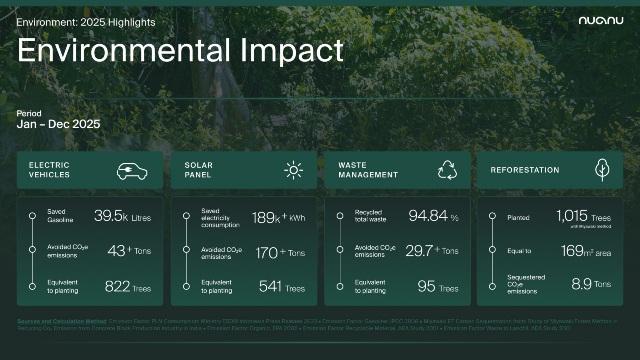Click Equivalent to planting in Solar Panel card
This screenshot has width=640, height=360.
click(x=216, y=286)
